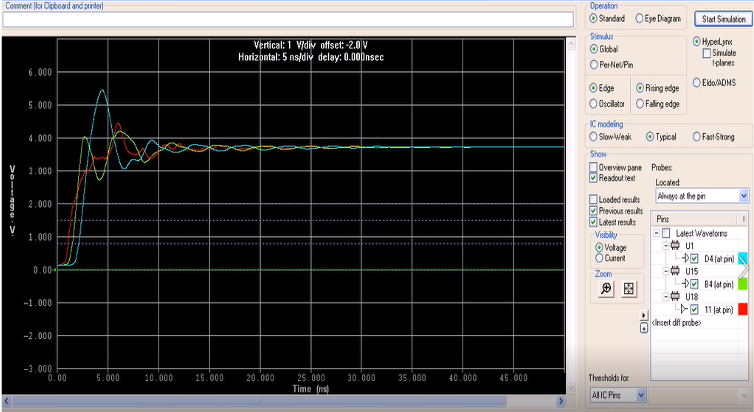Image resolution: width=754 pixels, height=412 pixels.
Task: Click the U18 component chip icon
Action: point(675,297)
